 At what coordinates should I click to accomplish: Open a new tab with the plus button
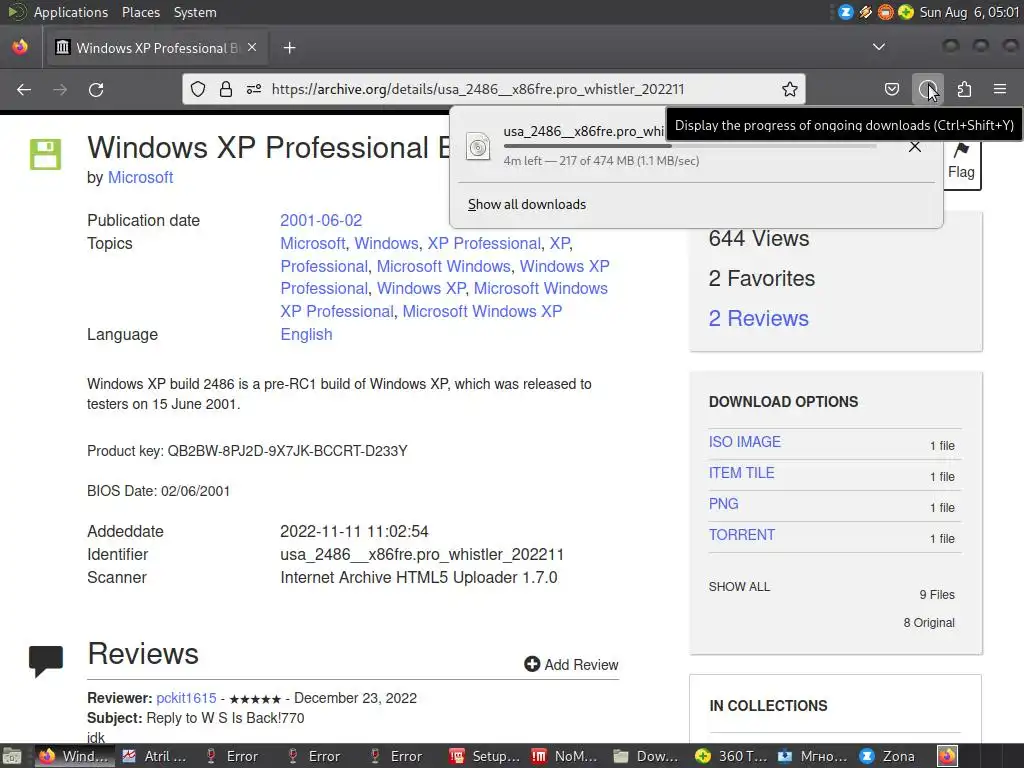[x=289, y=48]
